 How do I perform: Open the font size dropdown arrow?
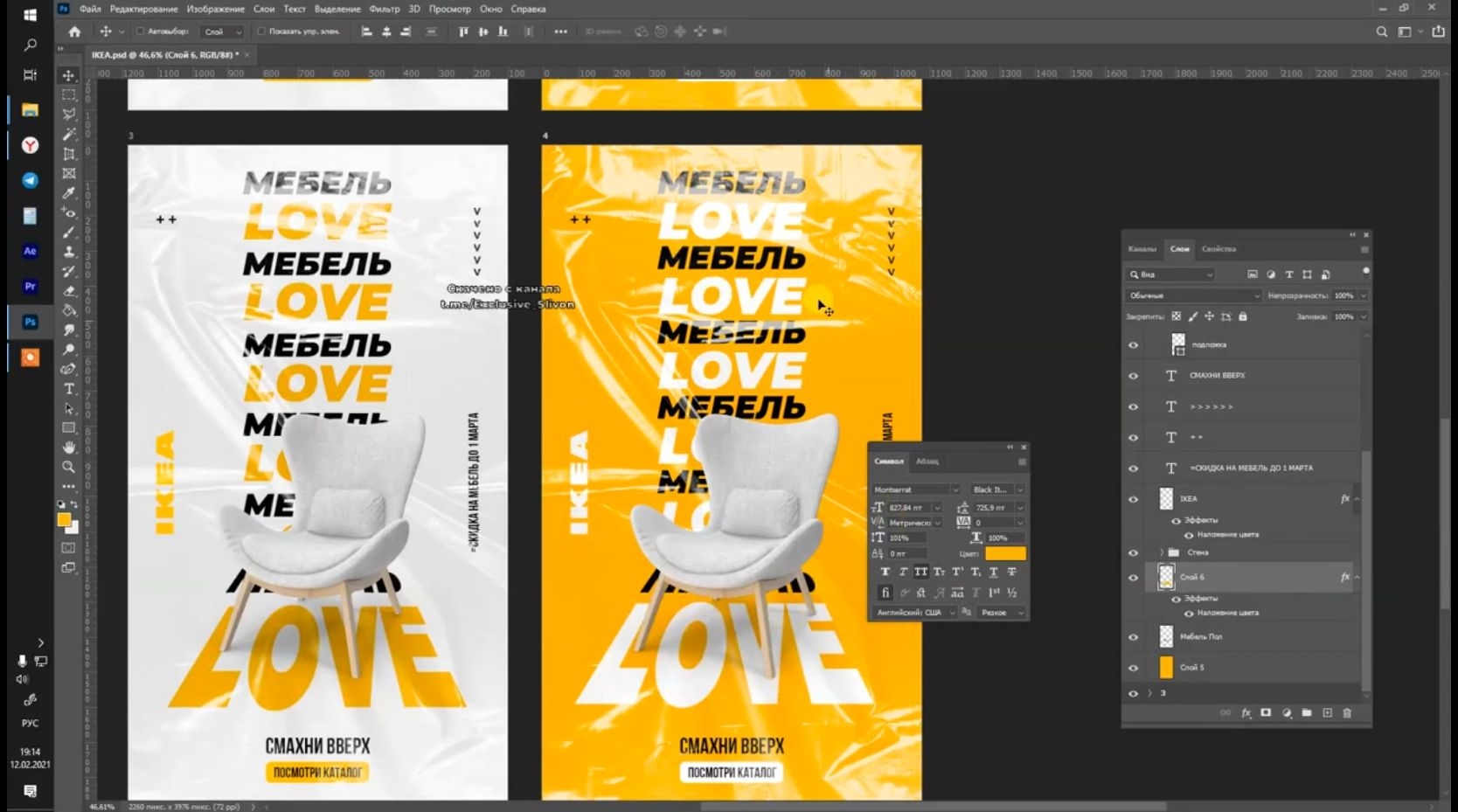click(937, 508)
